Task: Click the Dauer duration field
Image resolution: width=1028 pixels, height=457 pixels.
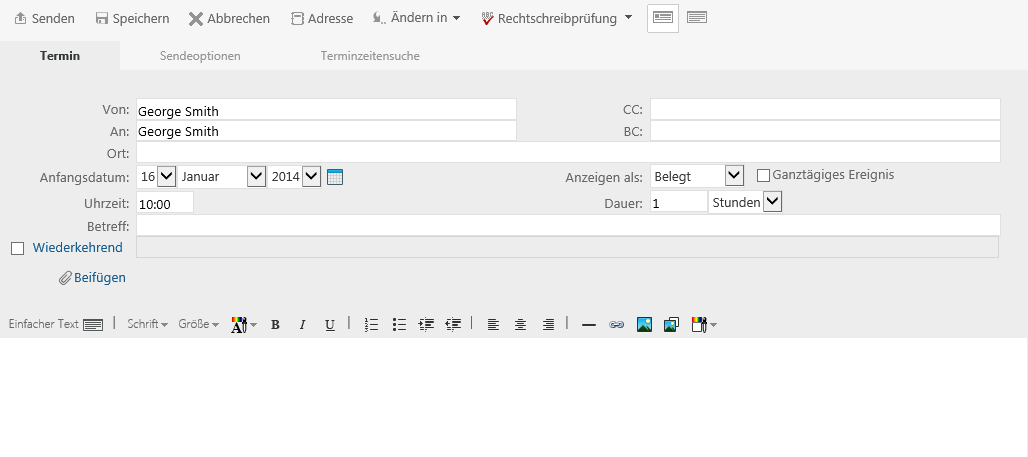Action: [679, 202]
